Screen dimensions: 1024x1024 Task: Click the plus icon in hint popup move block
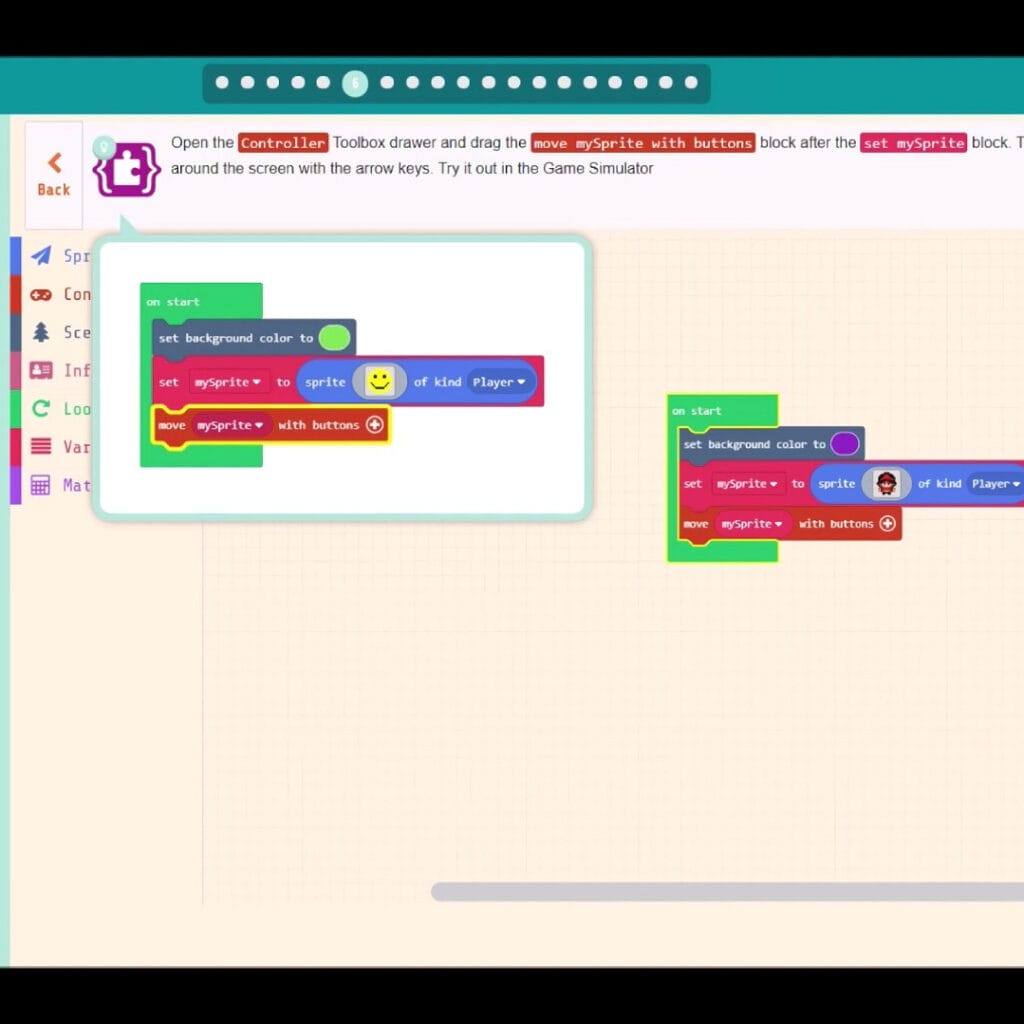375,425
